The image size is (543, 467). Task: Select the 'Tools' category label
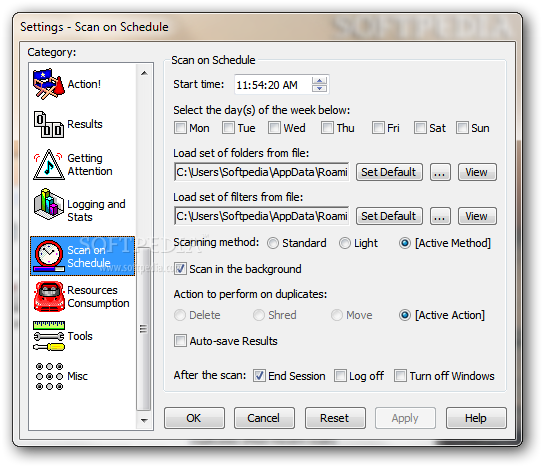(80, 336)
